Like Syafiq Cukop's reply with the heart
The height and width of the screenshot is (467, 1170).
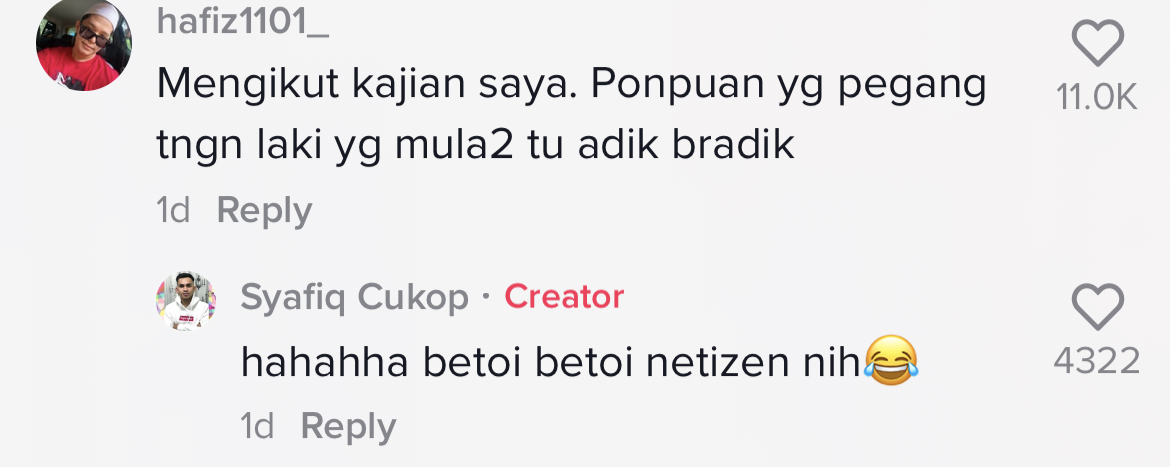[x=1097, y=306]
